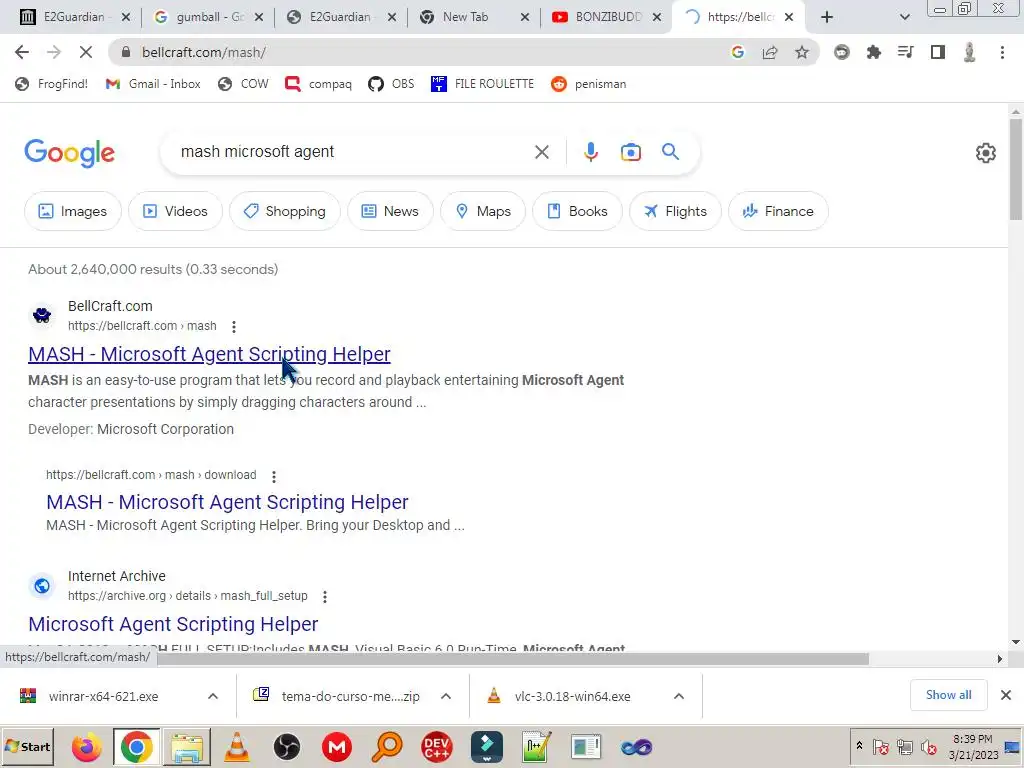
Task: Open MEGA app from the taskbar
Action: coord(337,747)
